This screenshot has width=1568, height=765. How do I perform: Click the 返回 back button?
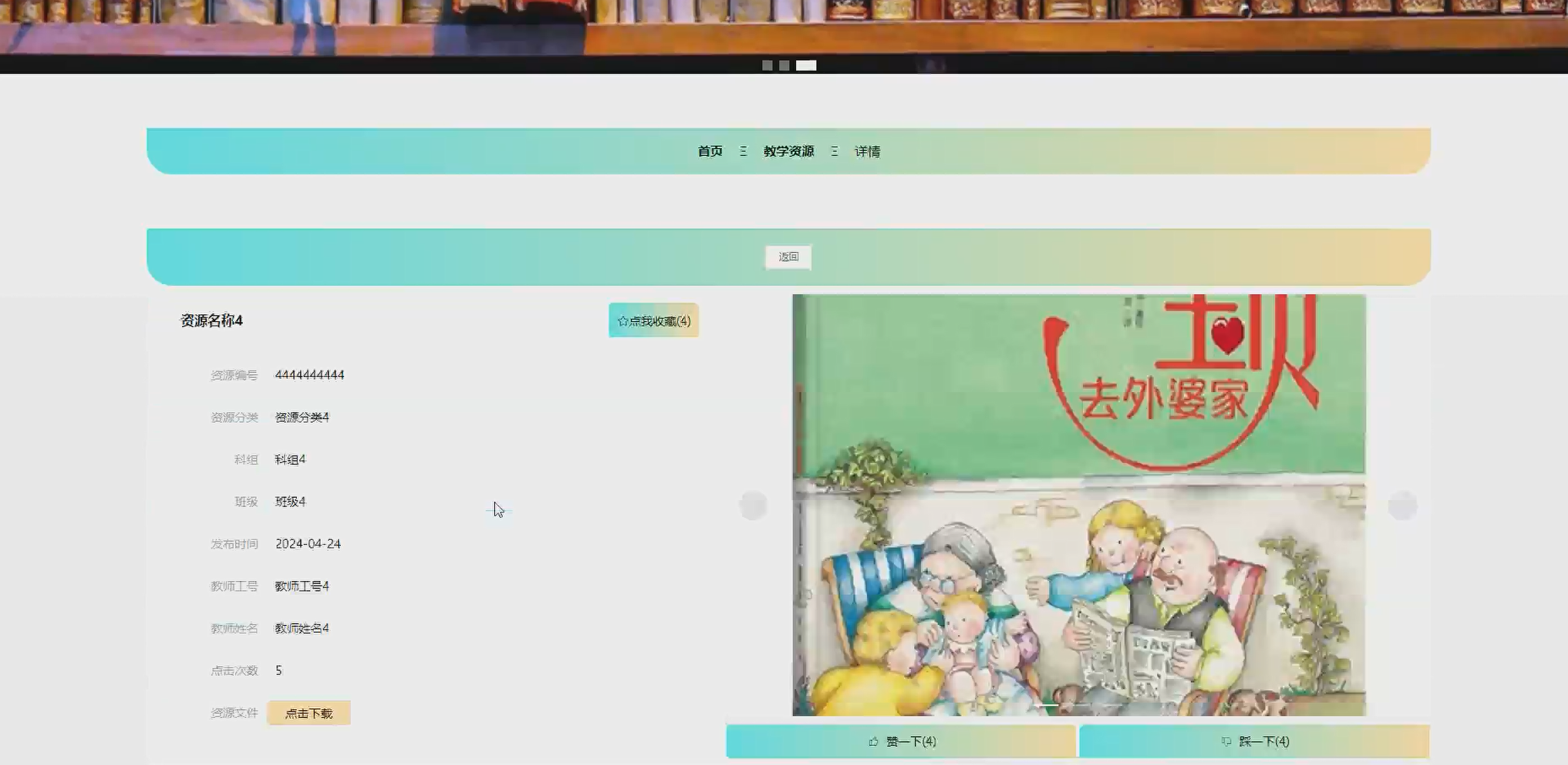pyautogui.click(x=788, y=257)
